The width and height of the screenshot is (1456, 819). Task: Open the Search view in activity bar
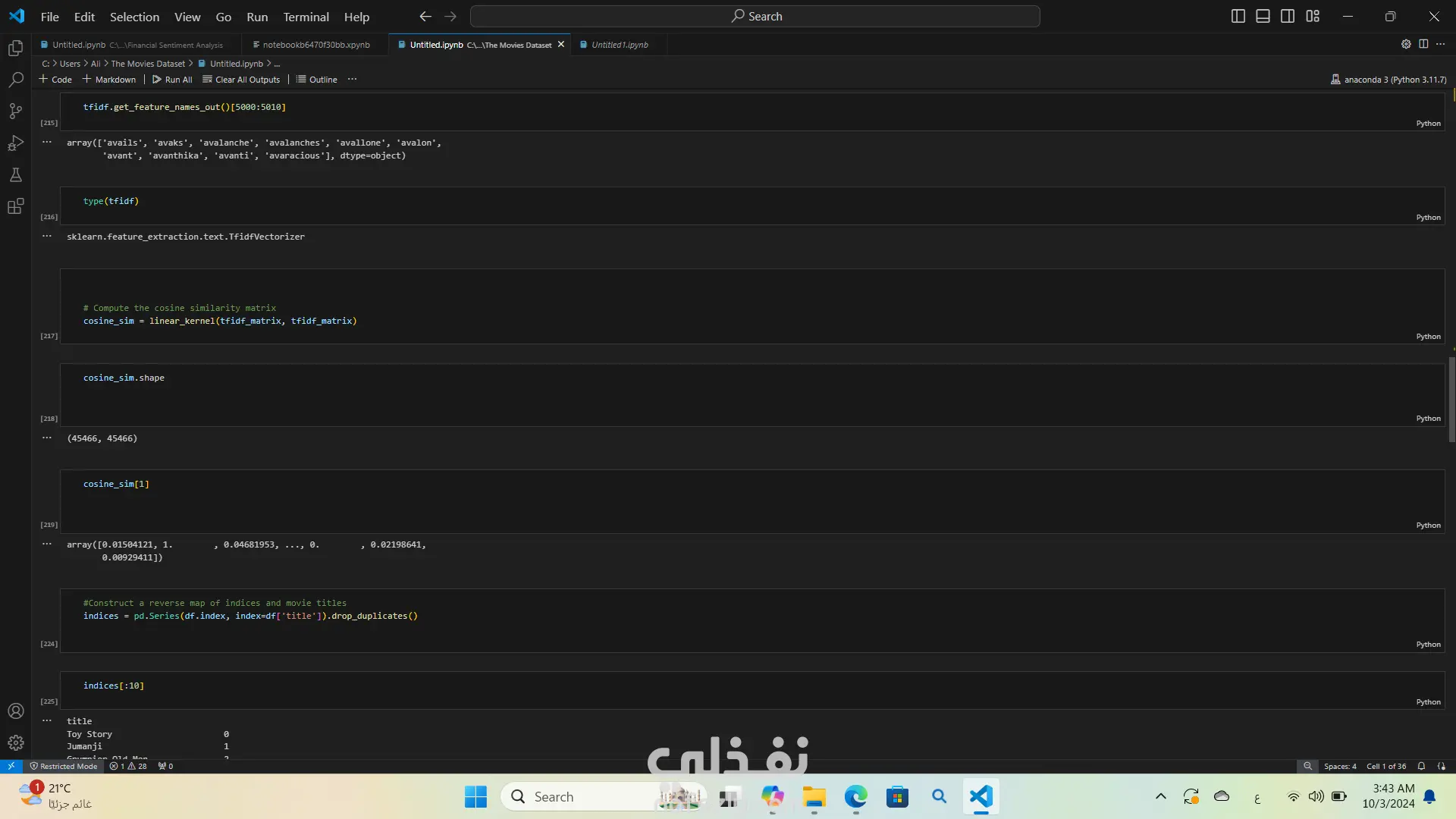(x=15, y=80)
